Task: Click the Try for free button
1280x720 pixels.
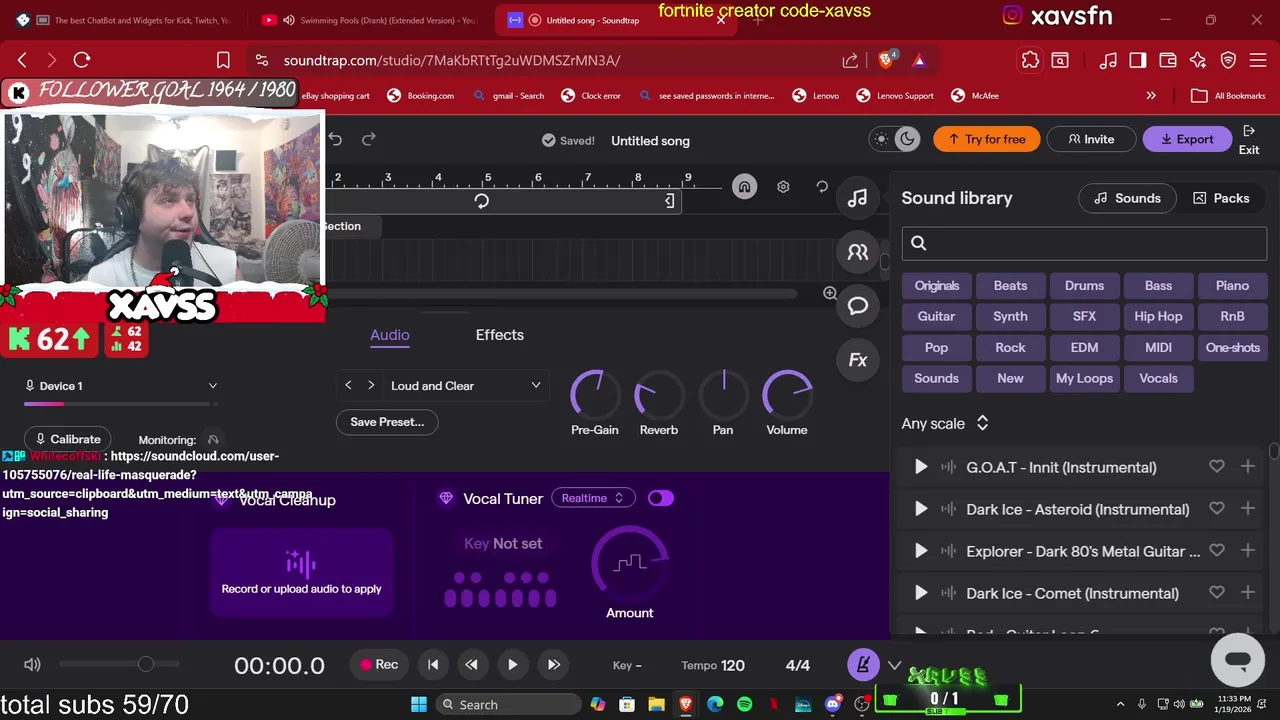Action: 986,139
